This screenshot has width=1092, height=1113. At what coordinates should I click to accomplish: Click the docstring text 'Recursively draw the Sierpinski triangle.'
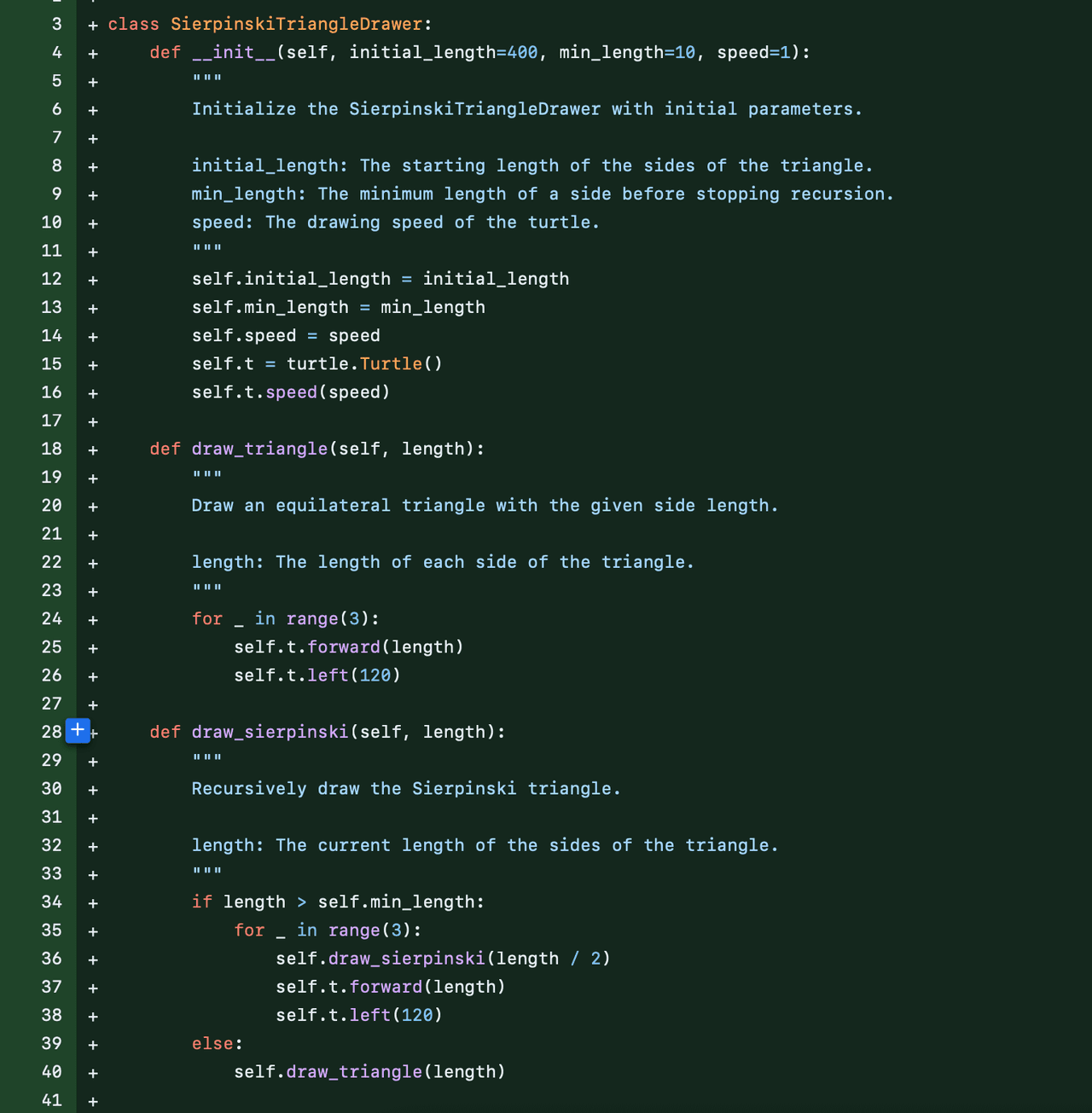pos(406,789)
